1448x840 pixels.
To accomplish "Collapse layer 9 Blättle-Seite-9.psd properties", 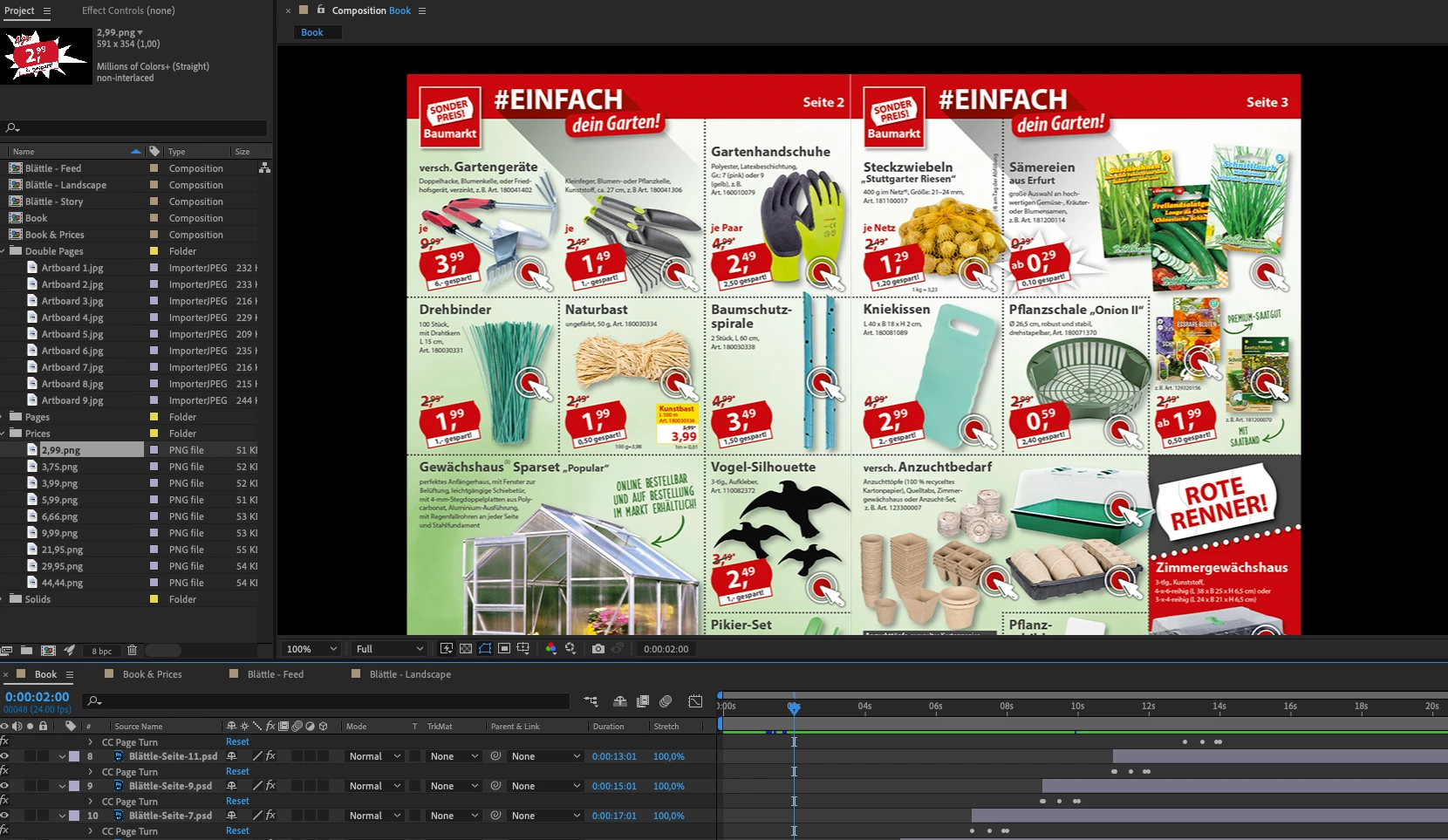I will tap(62, 787).
